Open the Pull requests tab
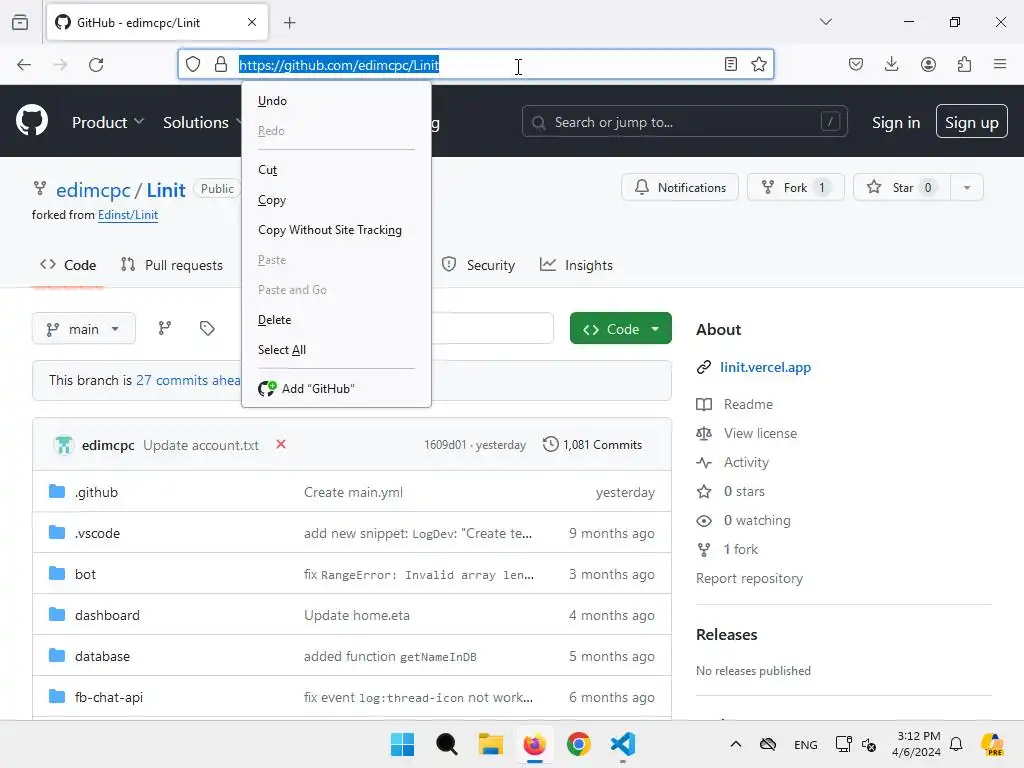Image resolution: width=1024 pixels, height=768 pixels. (x=172, y=265)
